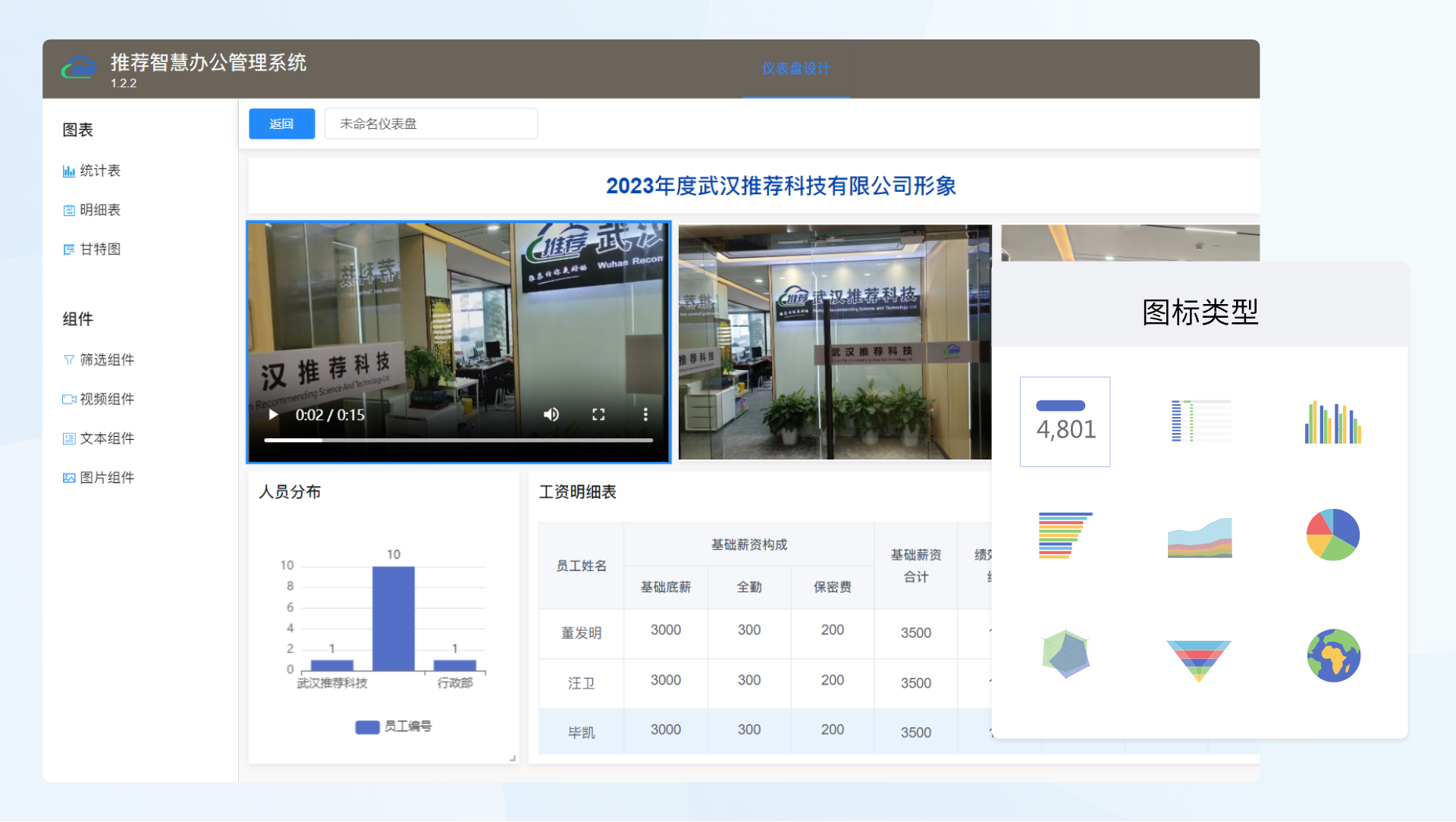The height and width of the screenshot is (822, 1456).
Task: Switch to the 仪表盘设计 tab
Action: 795,69
